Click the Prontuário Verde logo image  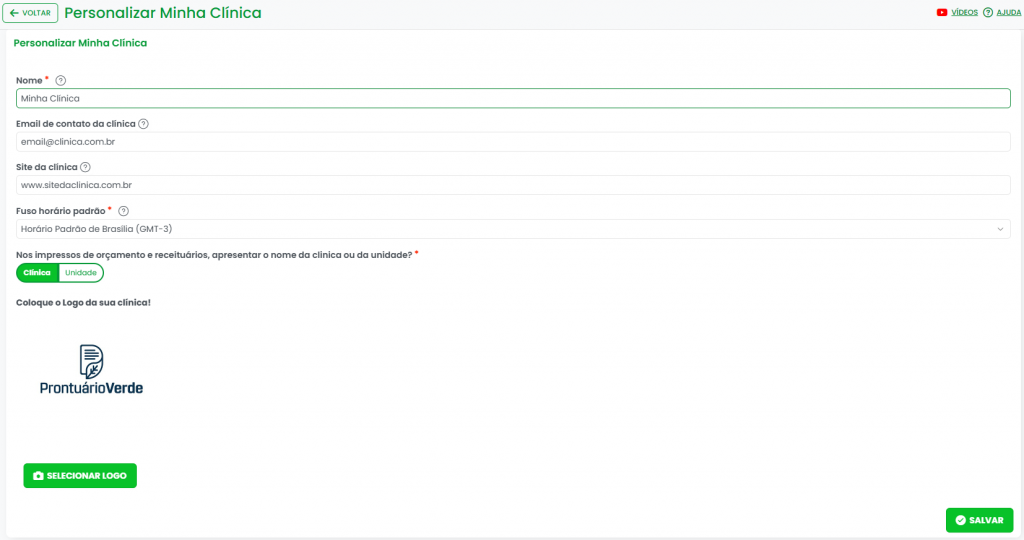91,369
